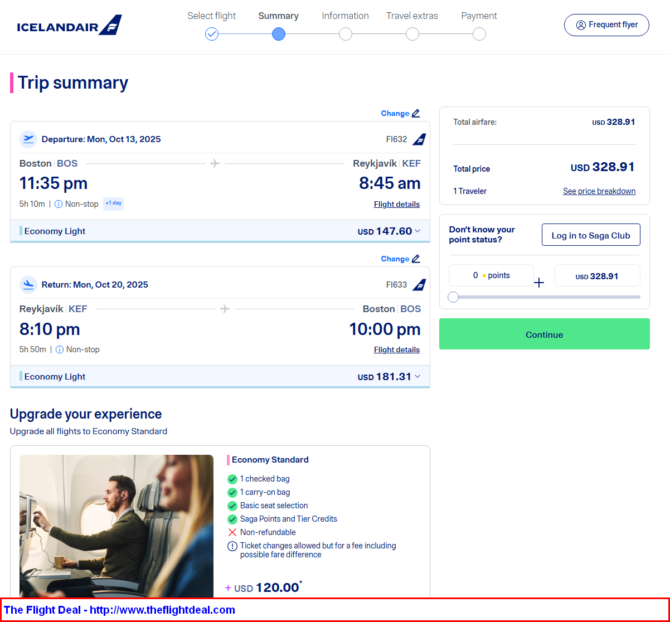Click the Upgrade your experience heading
The image size is (670, 622).
[x=86, y=414]
